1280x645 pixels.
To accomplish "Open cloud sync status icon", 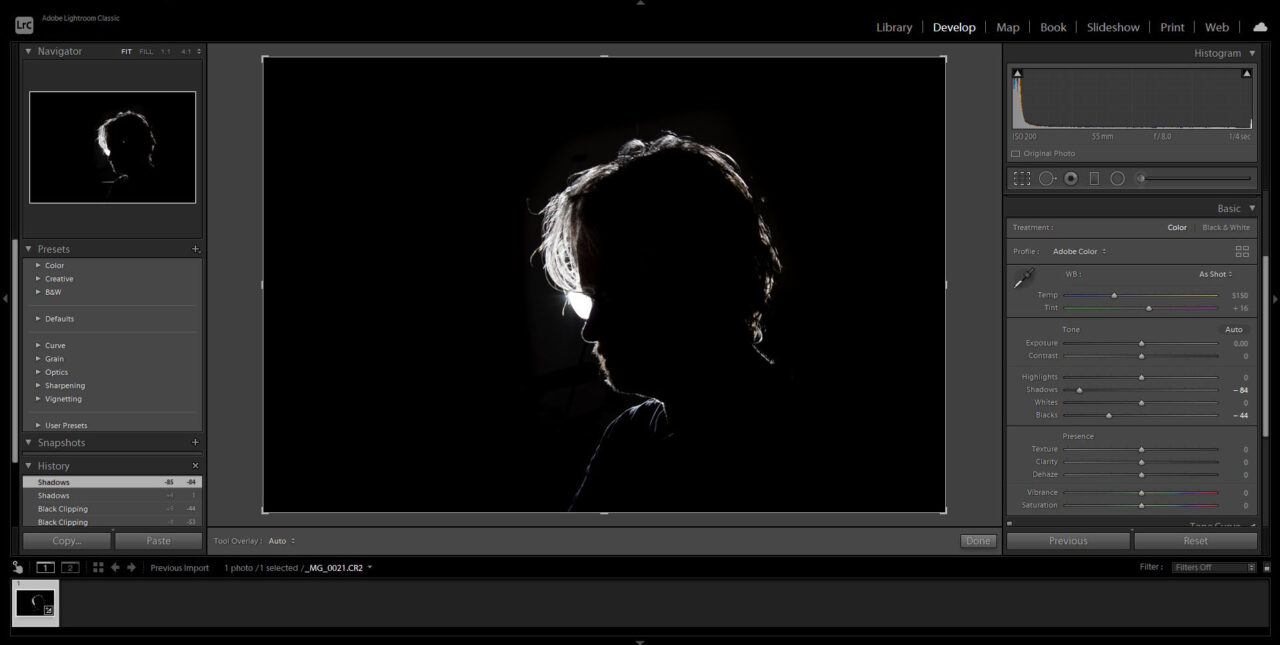I will point(1259,27).
